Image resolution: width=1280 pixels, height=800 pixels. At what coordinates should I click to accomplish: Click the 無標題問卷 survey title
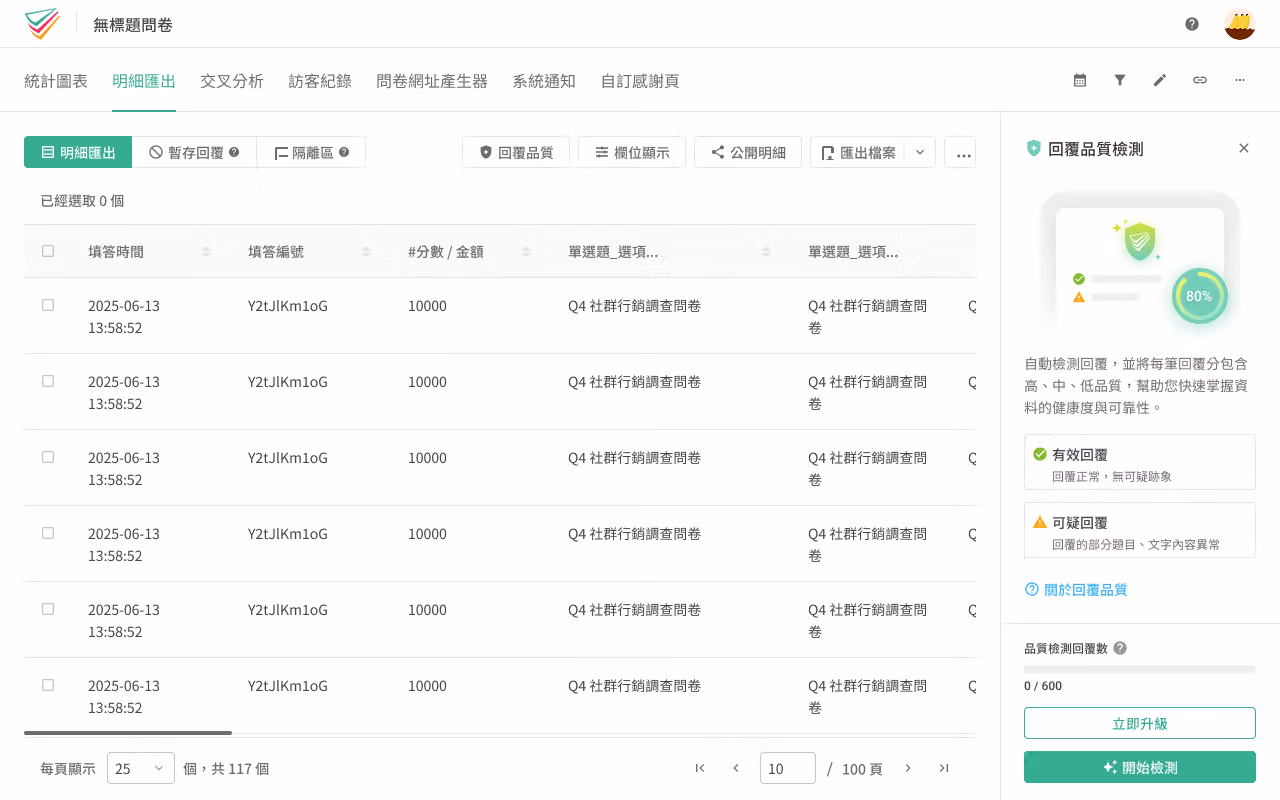(133, 25)
